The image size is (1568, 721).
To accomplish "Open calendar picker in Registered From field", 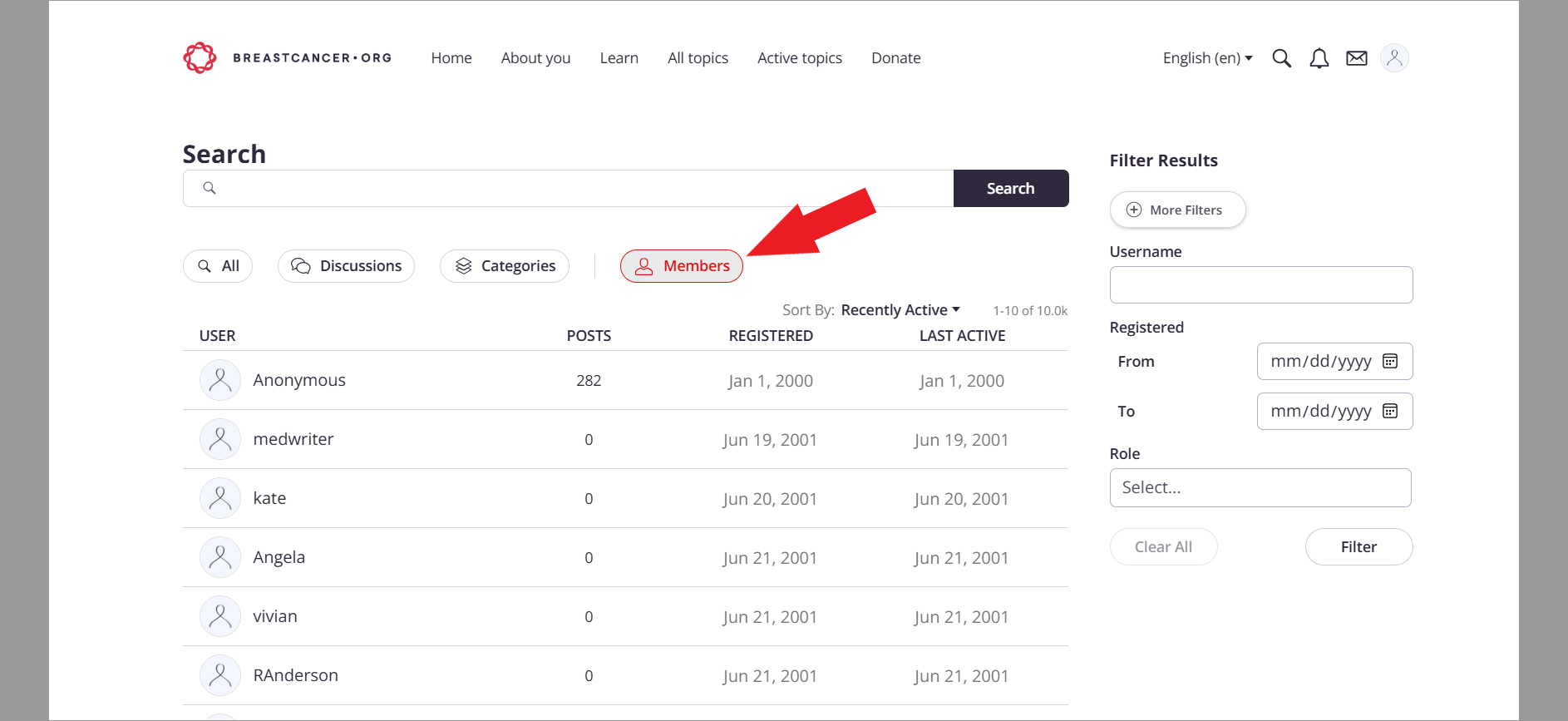I will (1389, 361).
